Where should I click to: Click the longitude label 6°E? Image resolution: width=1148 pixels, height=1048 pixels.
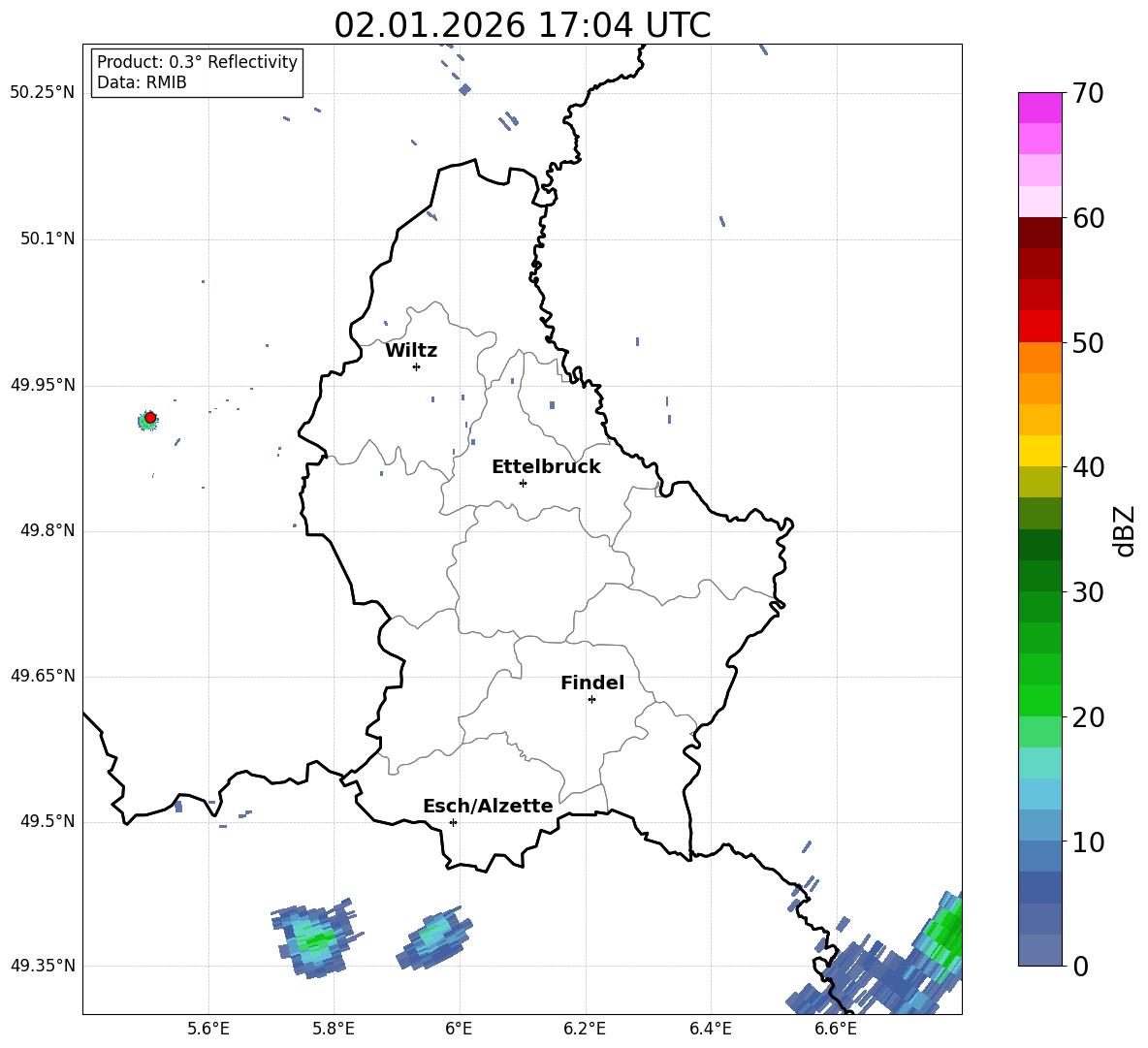(459, 1029)
